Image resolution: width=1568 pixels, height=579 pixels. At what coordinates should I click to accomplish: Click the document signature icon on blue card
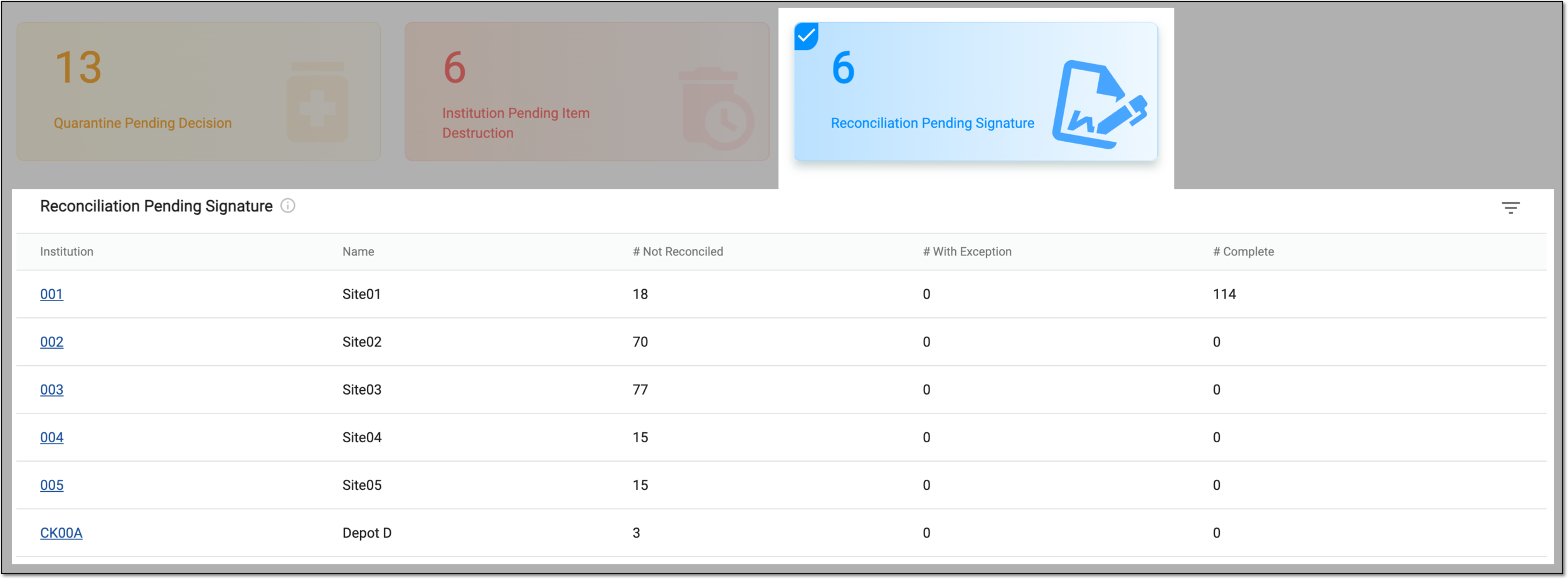[1100, 105]
